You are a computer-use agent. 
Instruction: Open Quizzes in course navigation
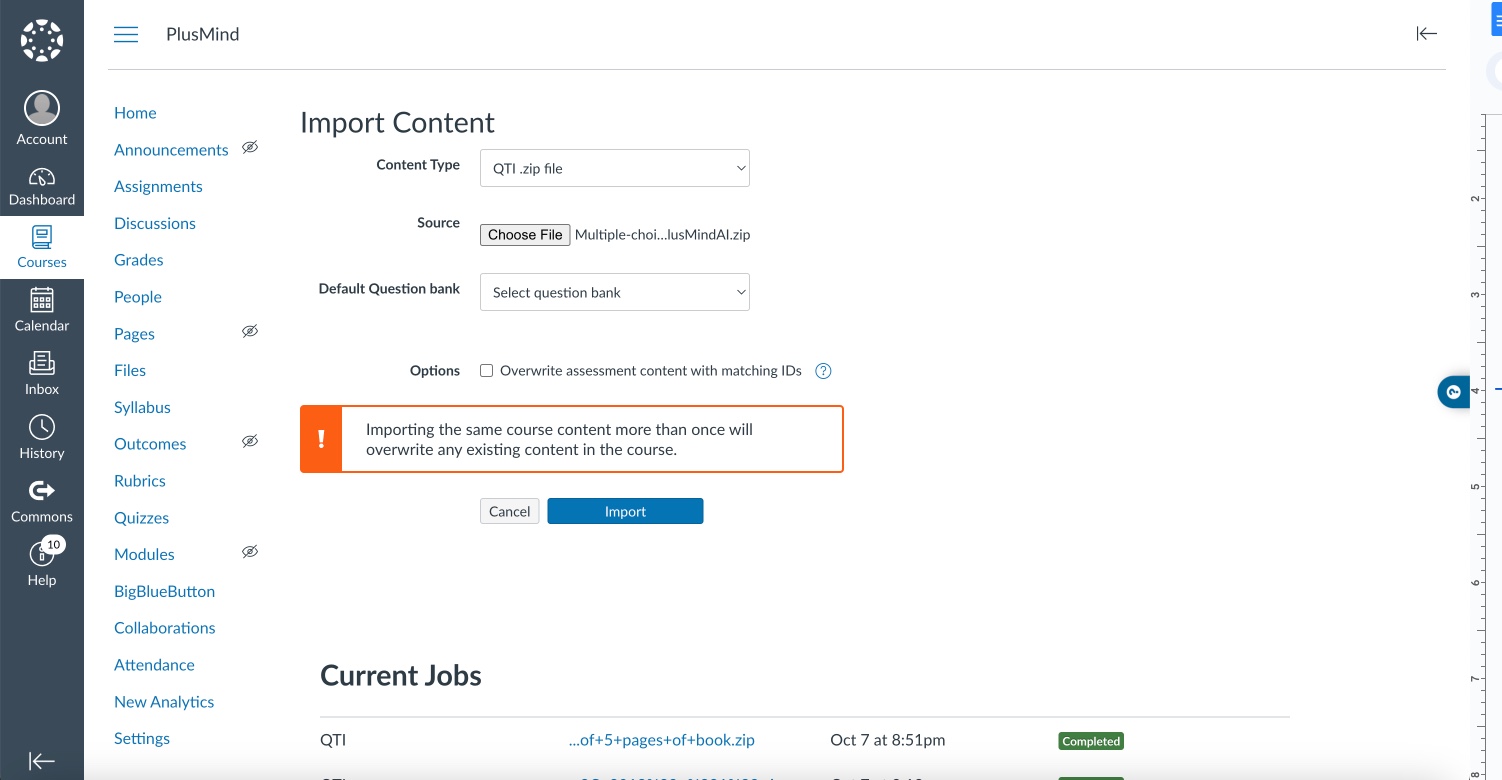coord(141,518)
